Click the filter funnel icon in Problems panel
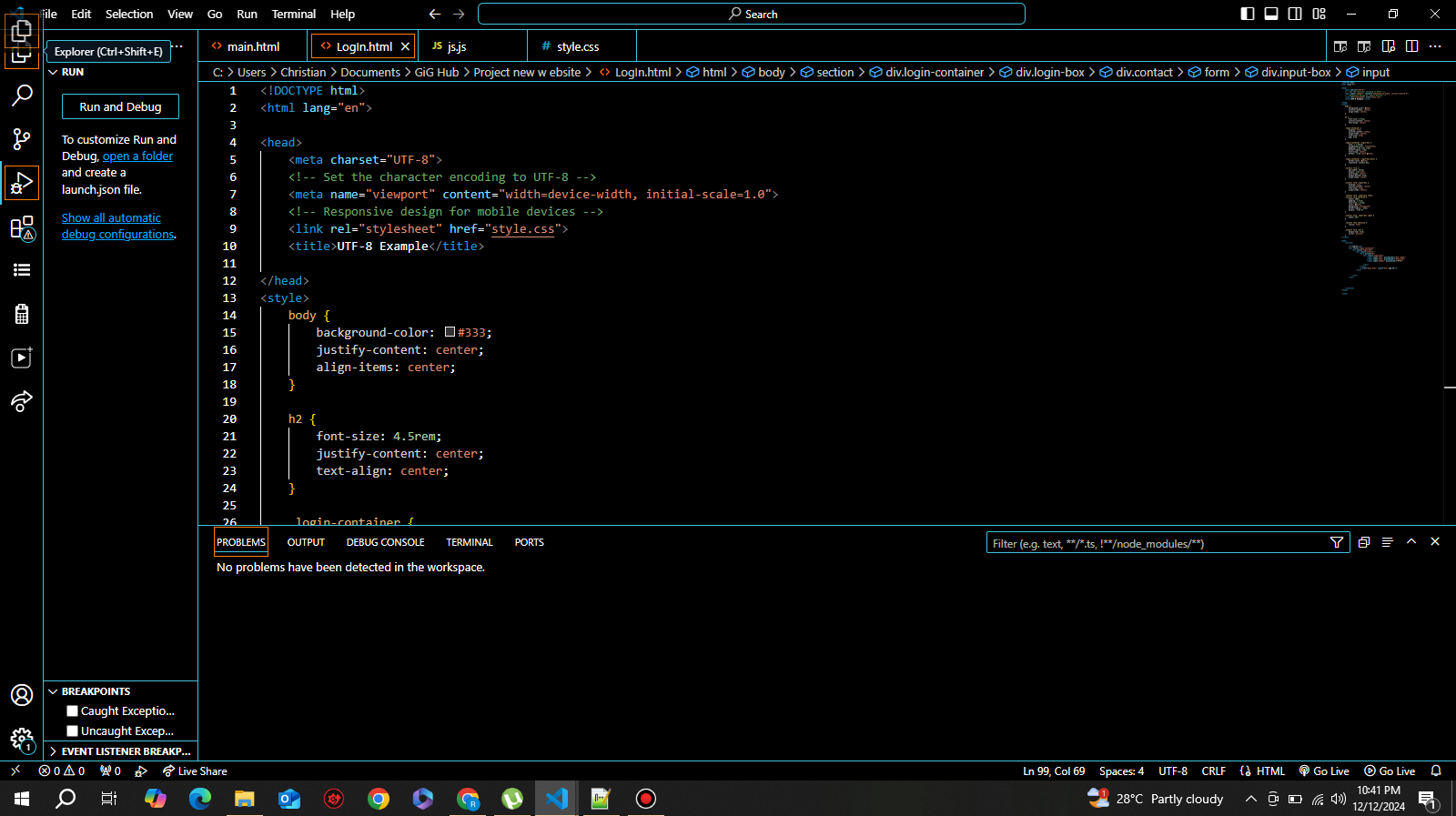 point(1337,543)
